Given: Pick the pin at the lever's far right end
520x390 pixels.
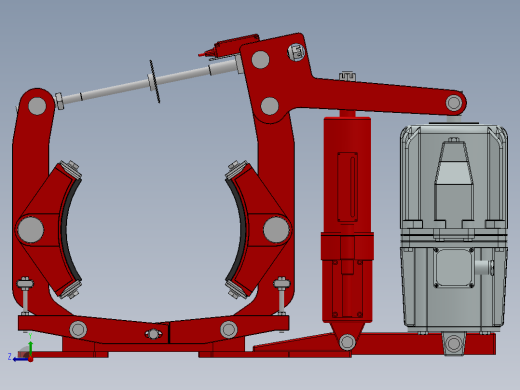Looking at the screenshot, I should tap(454, 103).
